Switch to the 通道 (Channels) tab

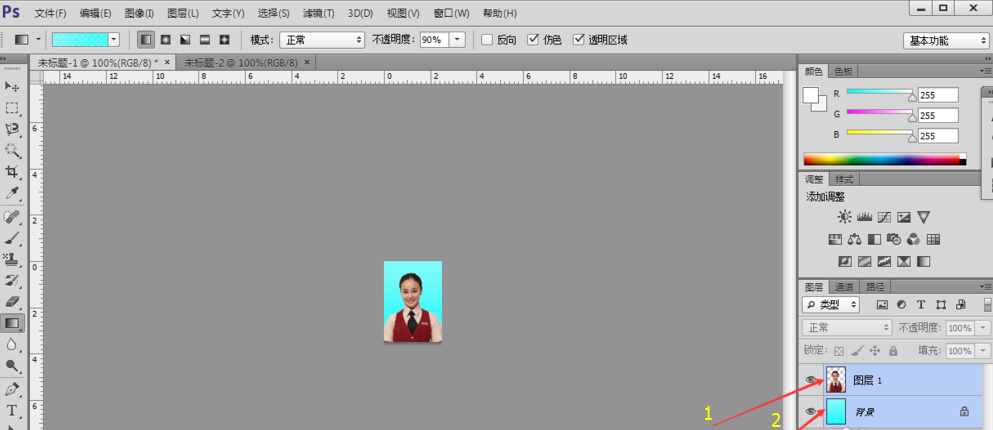(x=844, y=286)
